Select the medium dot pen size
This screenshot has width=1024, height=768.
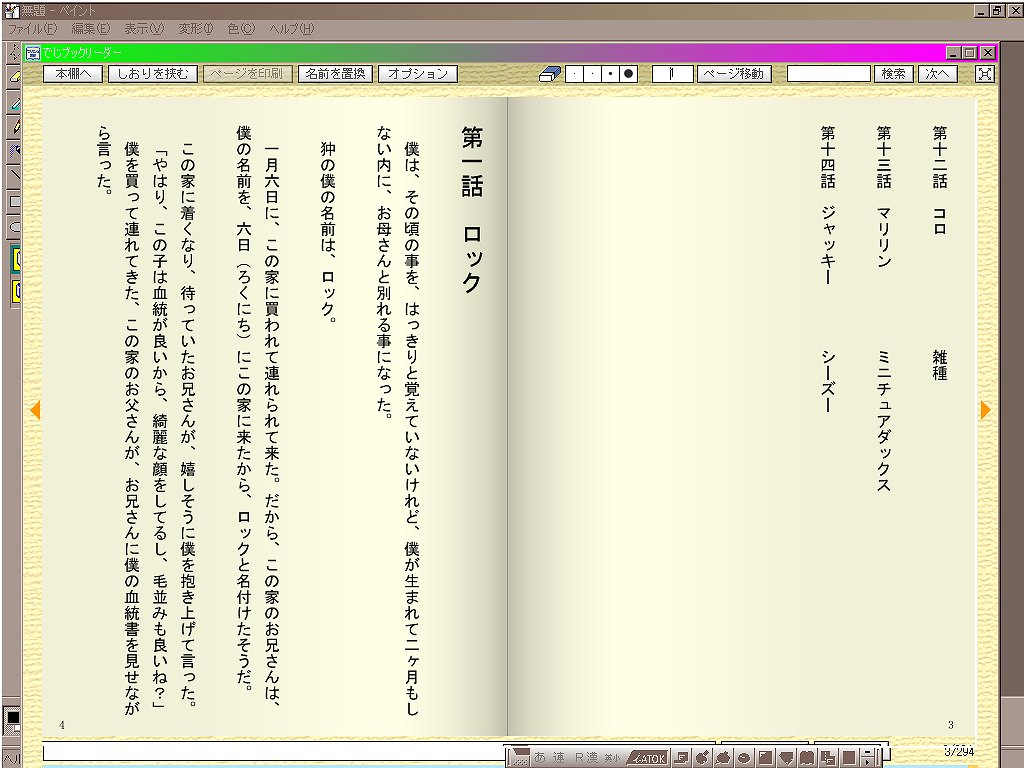pyautogui.click(x=610, y=74)
